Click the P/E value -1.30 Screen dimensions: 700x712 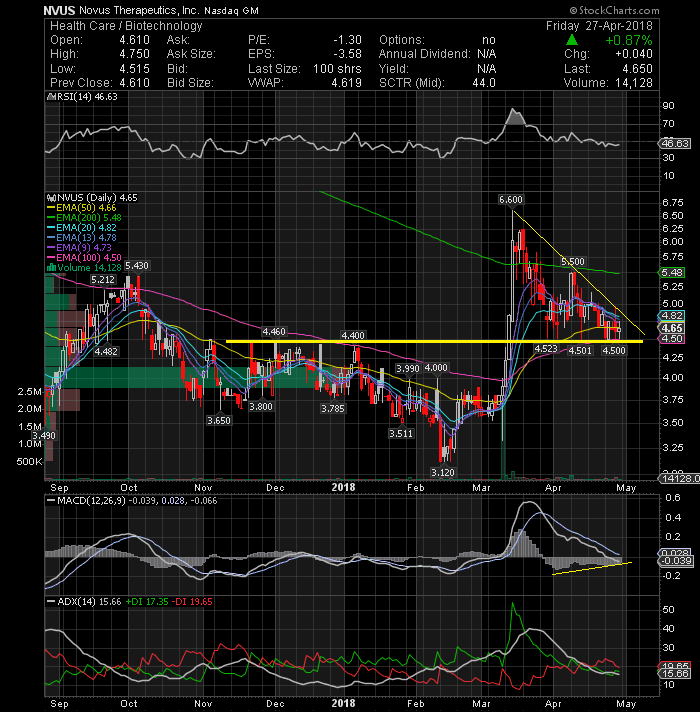tap(348, 40)
